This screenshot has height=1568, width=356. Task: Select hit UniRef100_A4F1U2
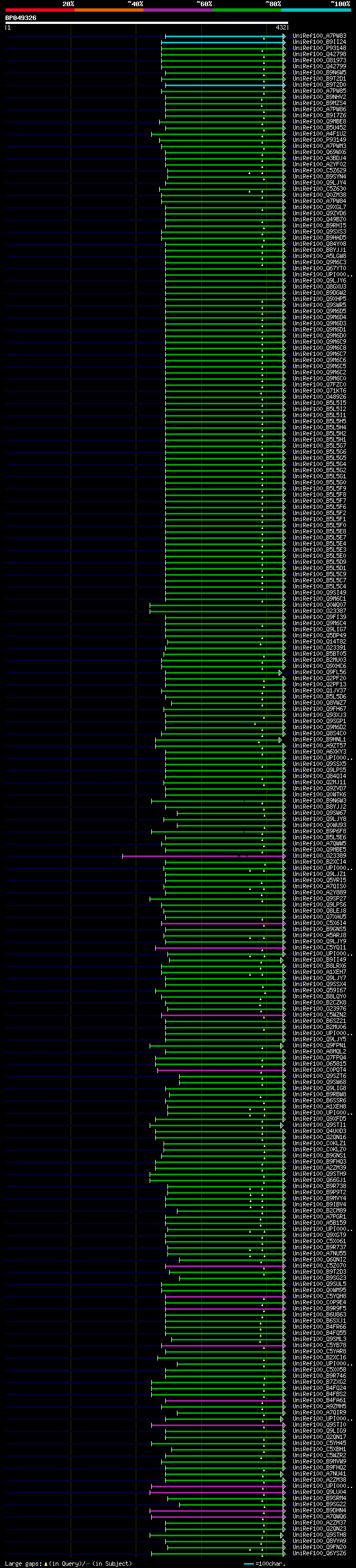tap(319, 134)
